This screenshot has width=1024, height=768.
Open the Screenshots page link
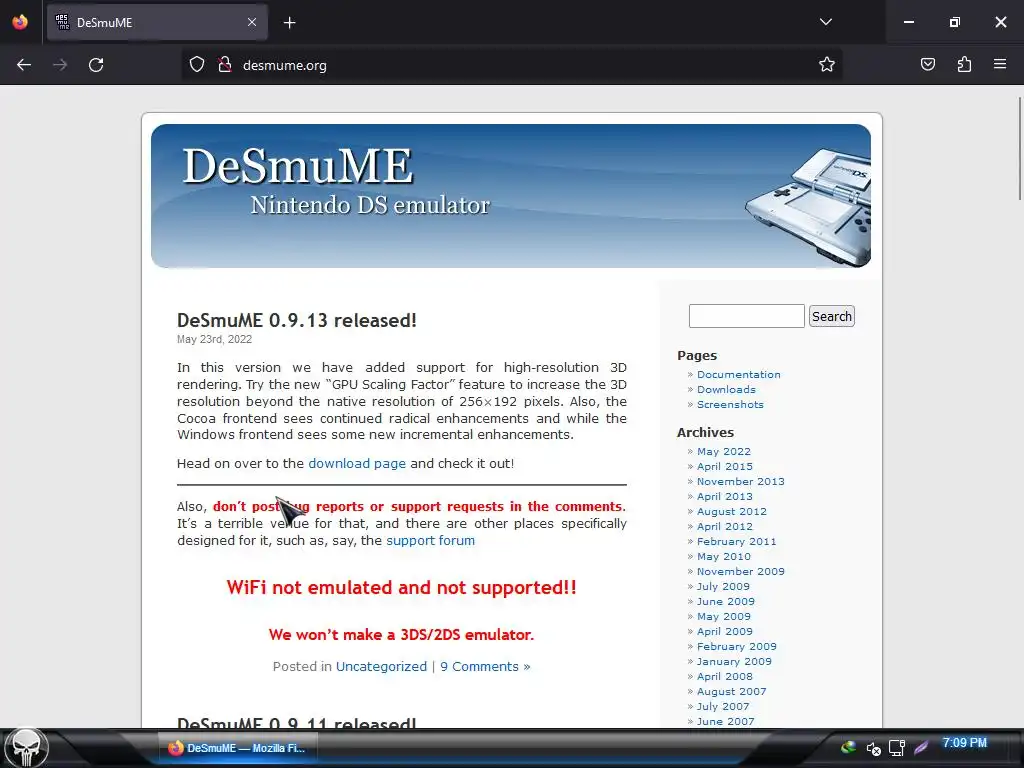(x=730, y=404)
